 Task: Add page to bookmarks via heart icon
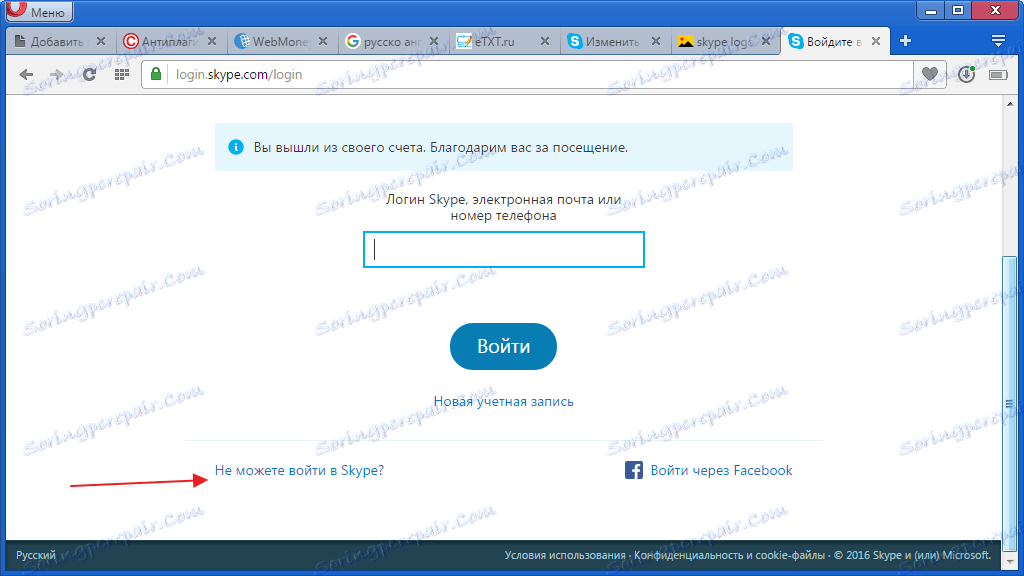coord(929,74)
